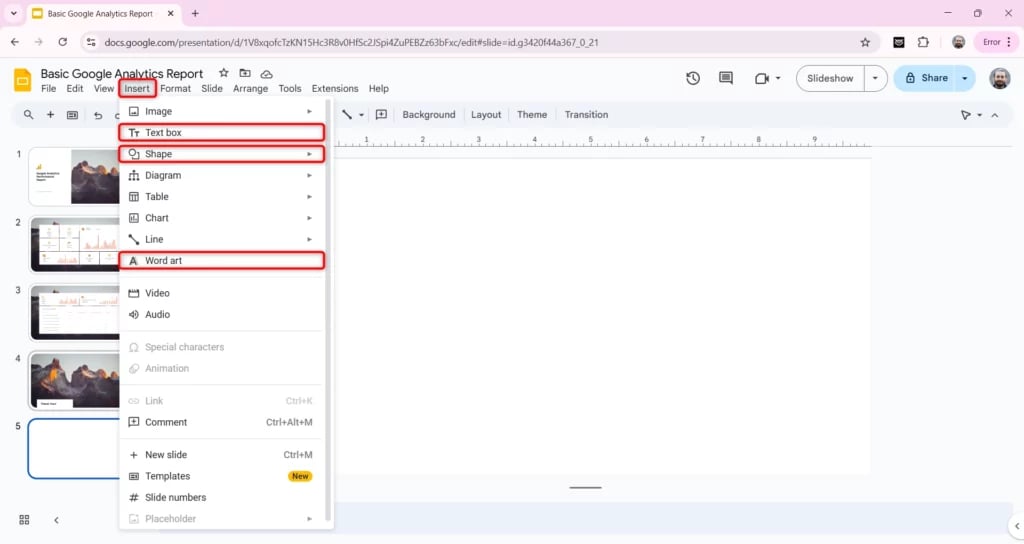Expand the Image submenu
Image resolution: width=1024 pixels, height=544 pixels.
(222, 111)
